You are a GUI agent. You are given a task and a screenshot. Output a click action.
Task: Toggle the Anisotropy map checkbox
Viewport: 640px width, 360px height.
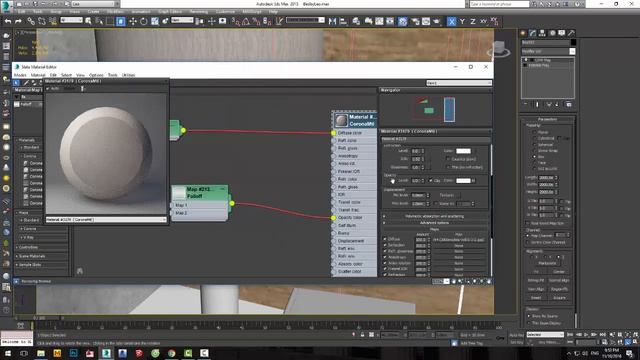point(385,257)
